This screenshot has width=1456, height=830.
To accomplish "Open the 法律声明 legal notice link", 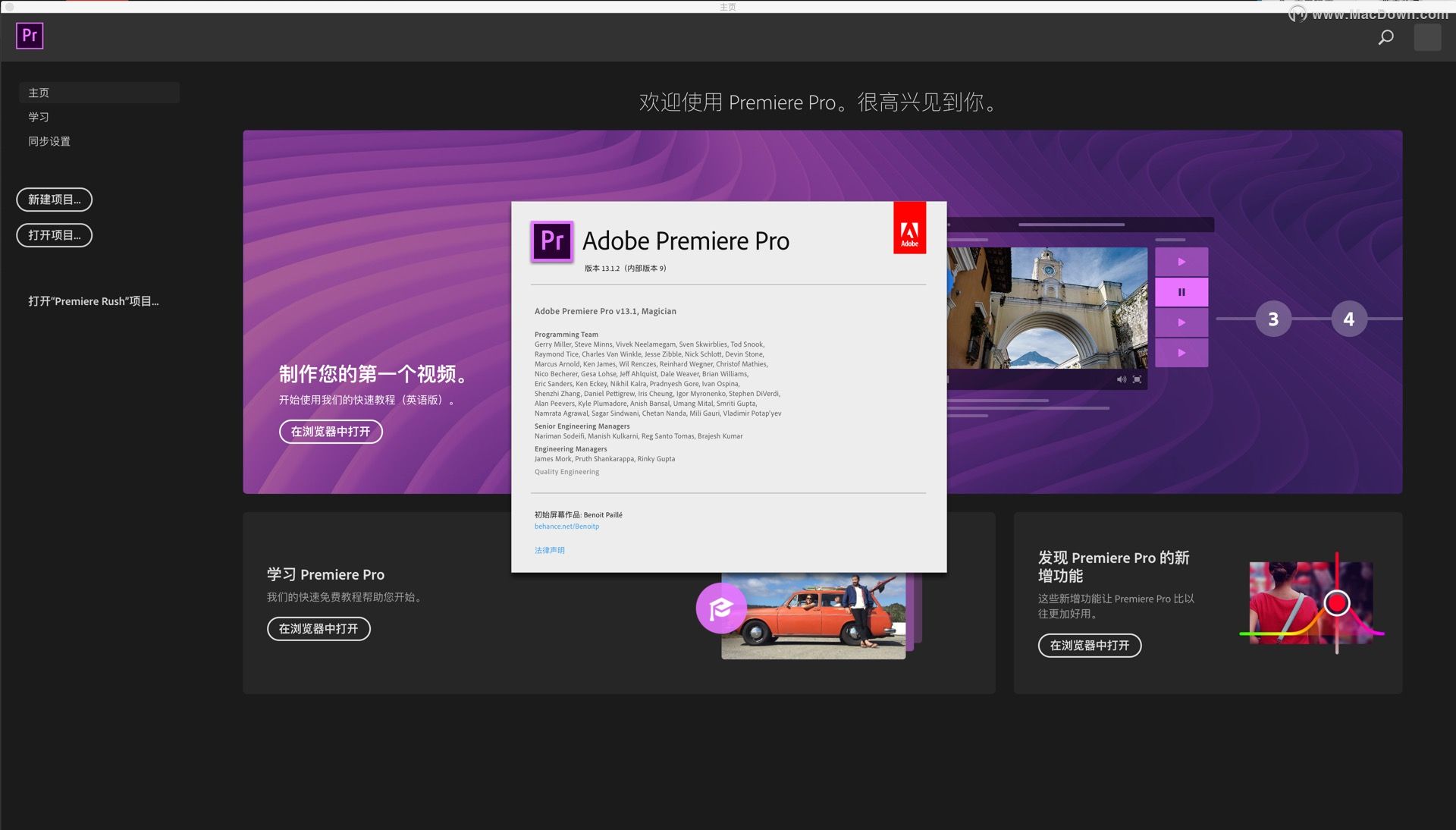I will [549, 550].
